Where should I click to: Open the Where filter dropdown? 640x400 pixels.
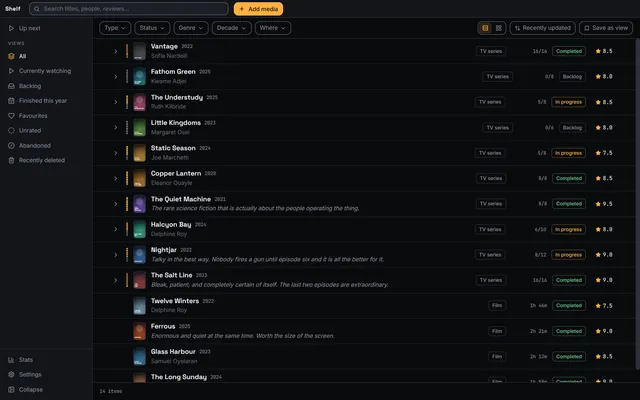pos(273,28)
